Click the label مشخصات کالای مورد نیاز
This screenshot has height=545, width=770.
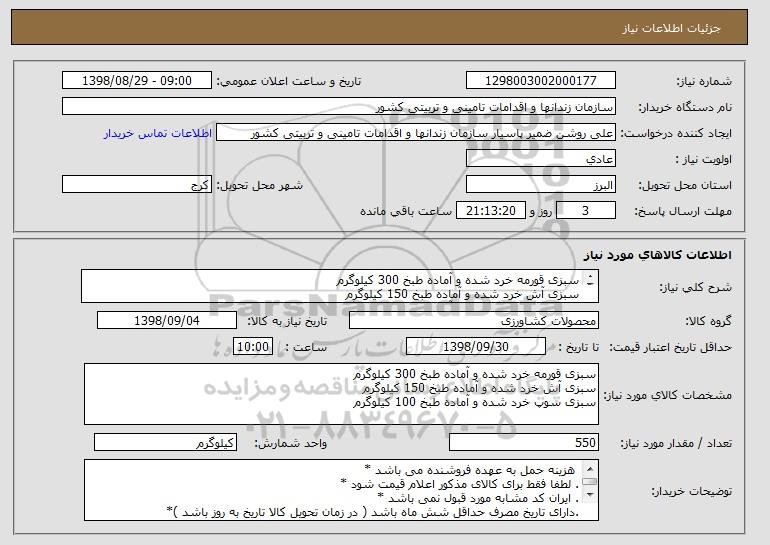coord(667,395)
